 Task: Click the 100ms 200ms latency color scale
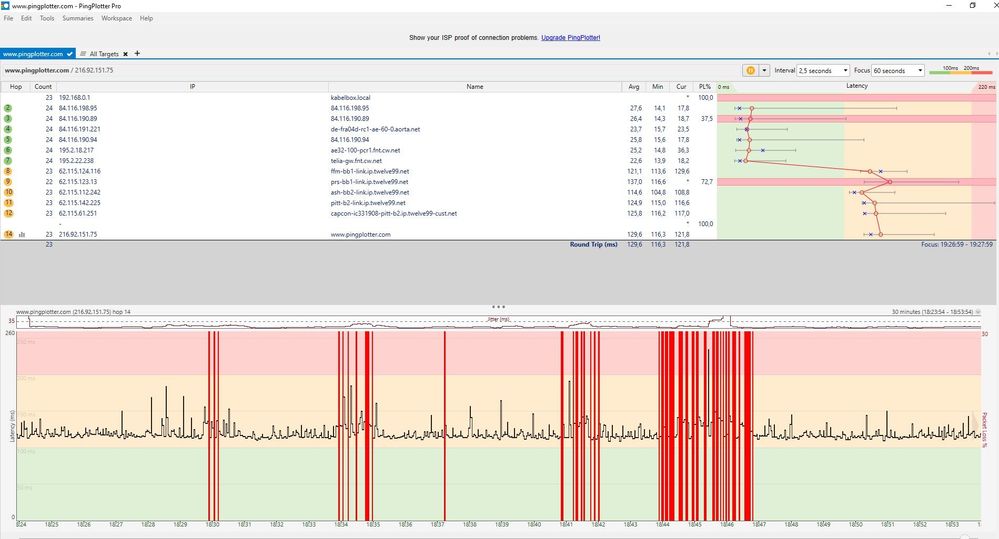click(962, 71)
